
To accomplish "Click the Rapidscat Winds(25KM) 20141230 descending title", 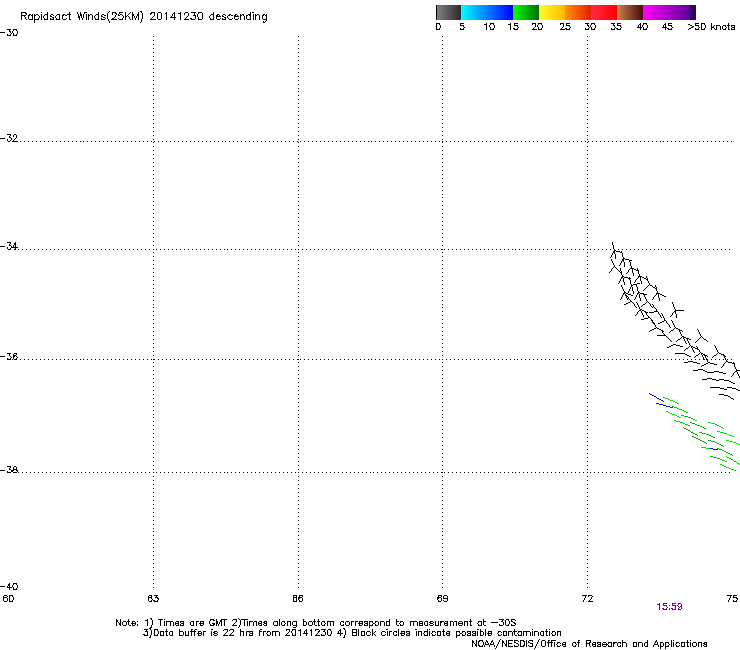I will [143, 17].
